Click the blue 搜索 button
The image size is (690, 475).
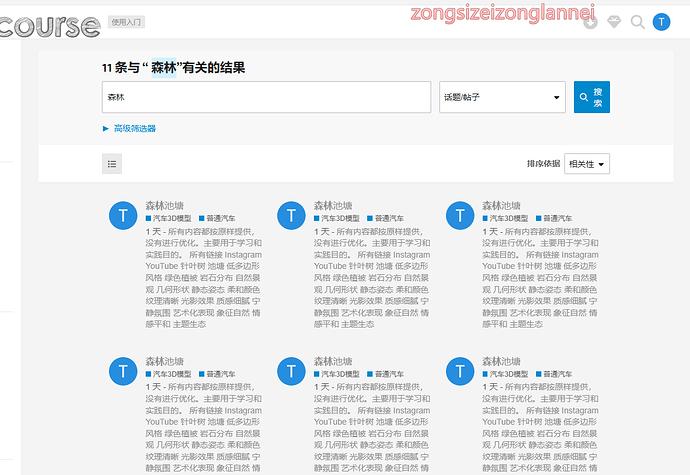[592, 97]
